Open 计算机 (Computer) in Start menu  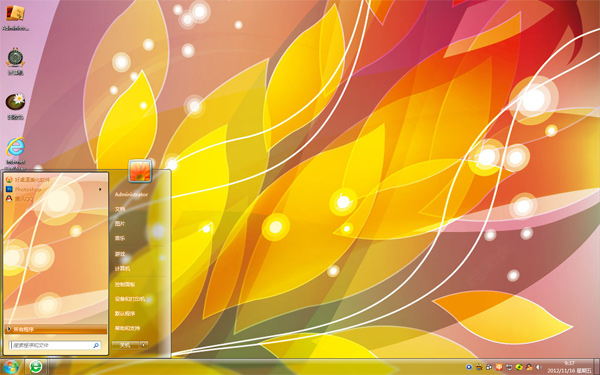(x=122, y=269)
